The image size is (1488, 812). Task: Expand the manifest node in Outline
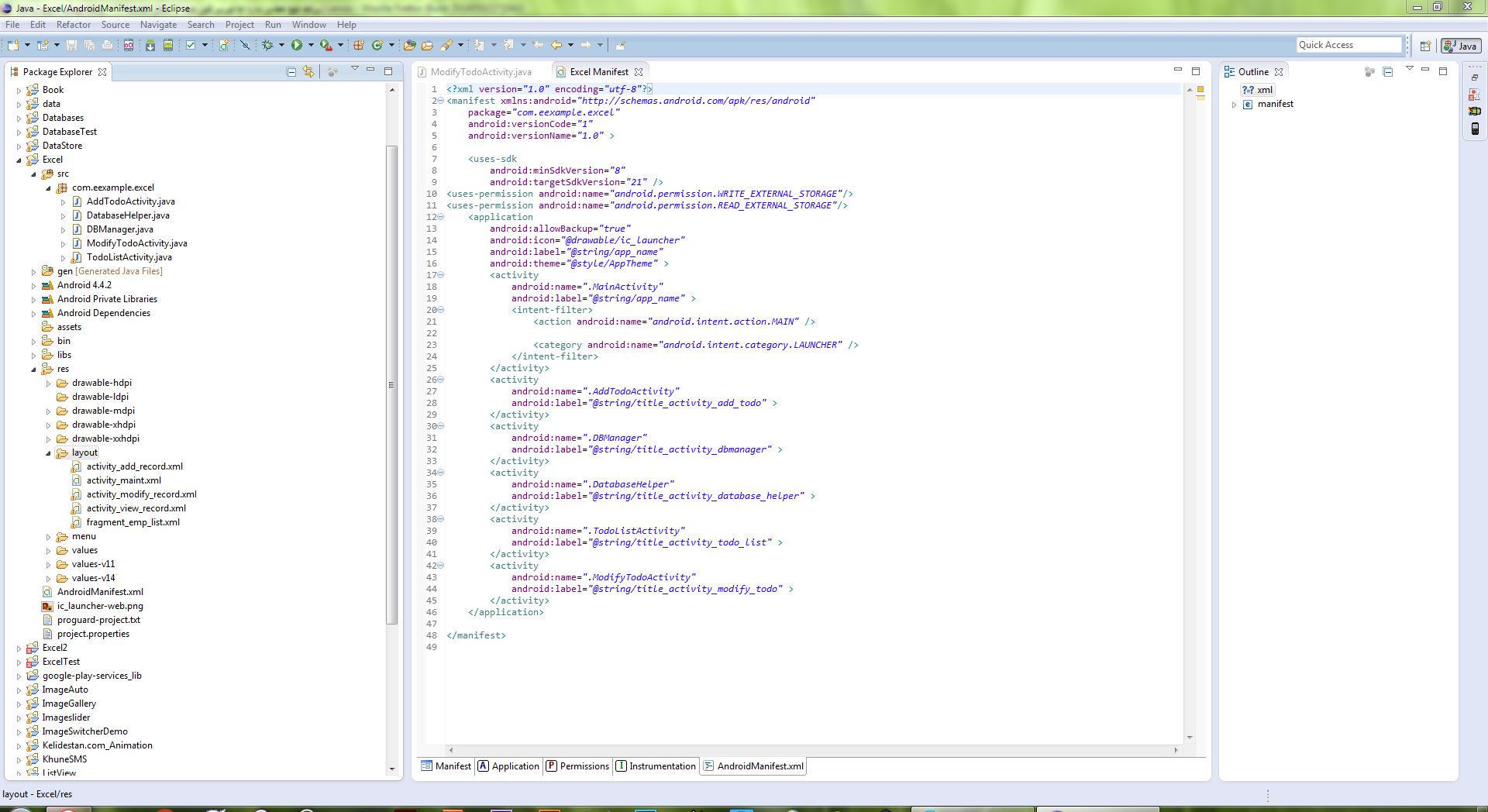point(1234,104)
